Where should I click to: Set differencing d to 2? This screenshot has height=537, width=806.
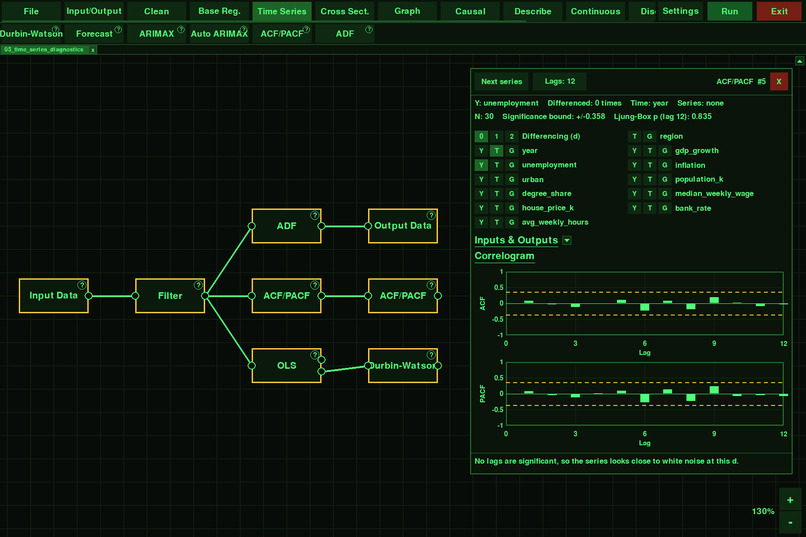tap(511, 136)
